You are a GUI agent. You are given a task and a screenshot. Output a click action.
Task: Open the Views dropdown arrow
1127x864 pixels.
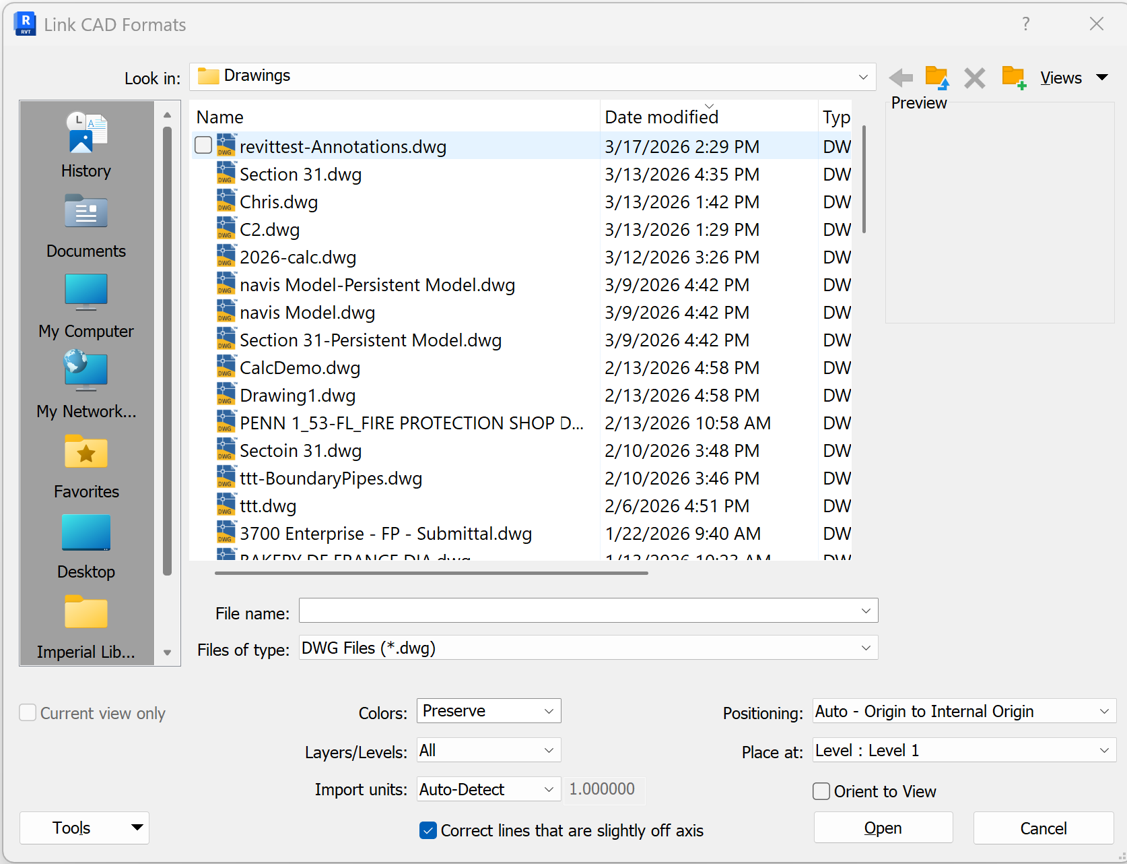click(x=1101, y=78)
